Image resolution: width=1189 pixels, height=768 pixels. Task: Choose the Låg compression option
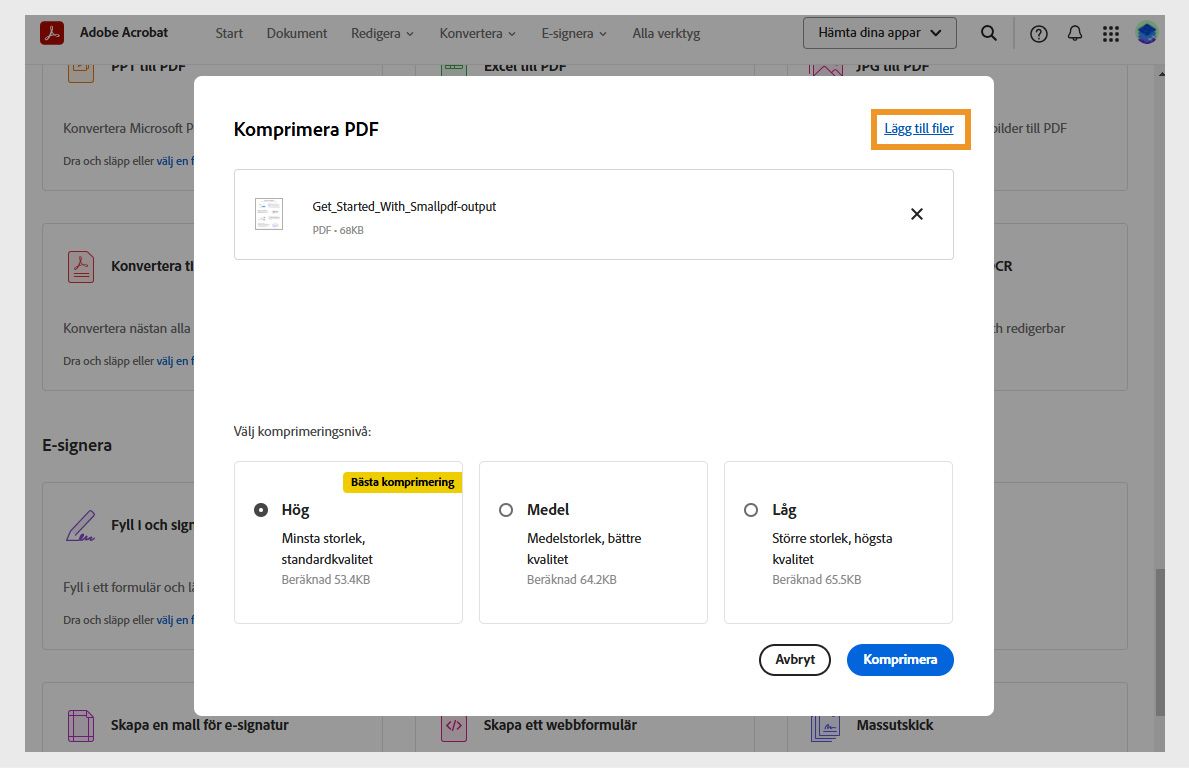tap(751, 510)
